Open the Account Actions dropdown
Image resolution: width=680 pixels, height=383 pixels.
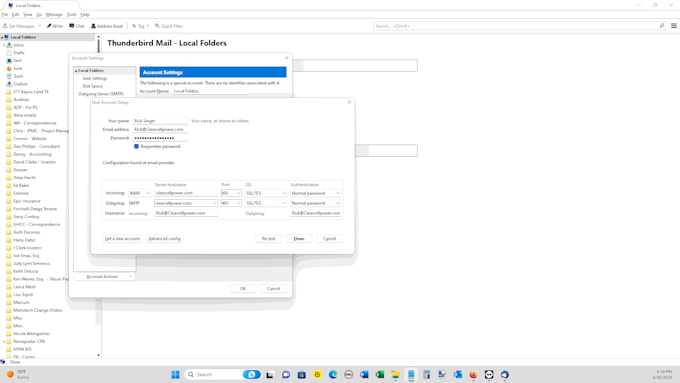[104, 277]
